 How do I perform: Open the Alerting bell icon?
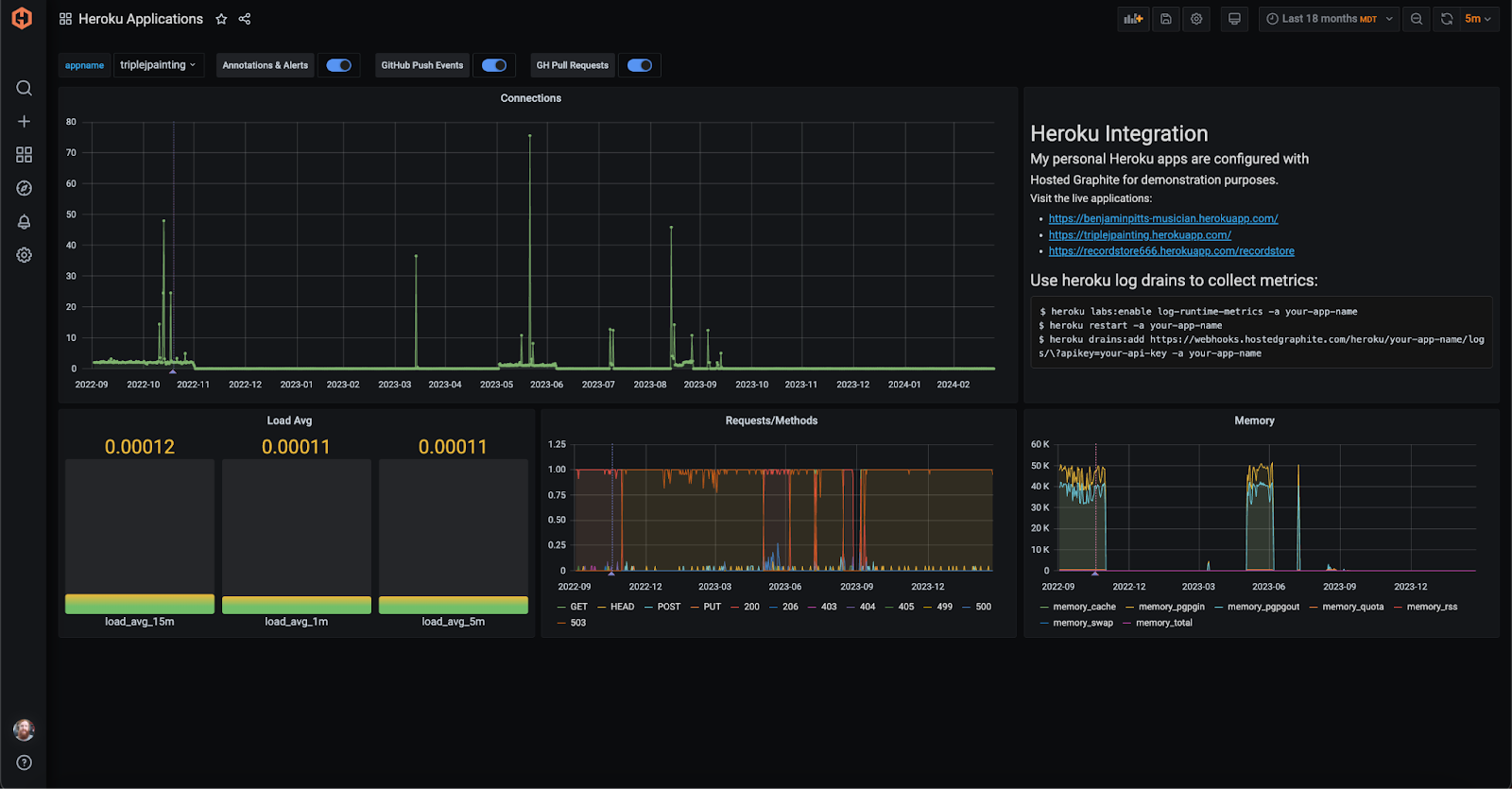pyautogui.click(x=25, y=221)
